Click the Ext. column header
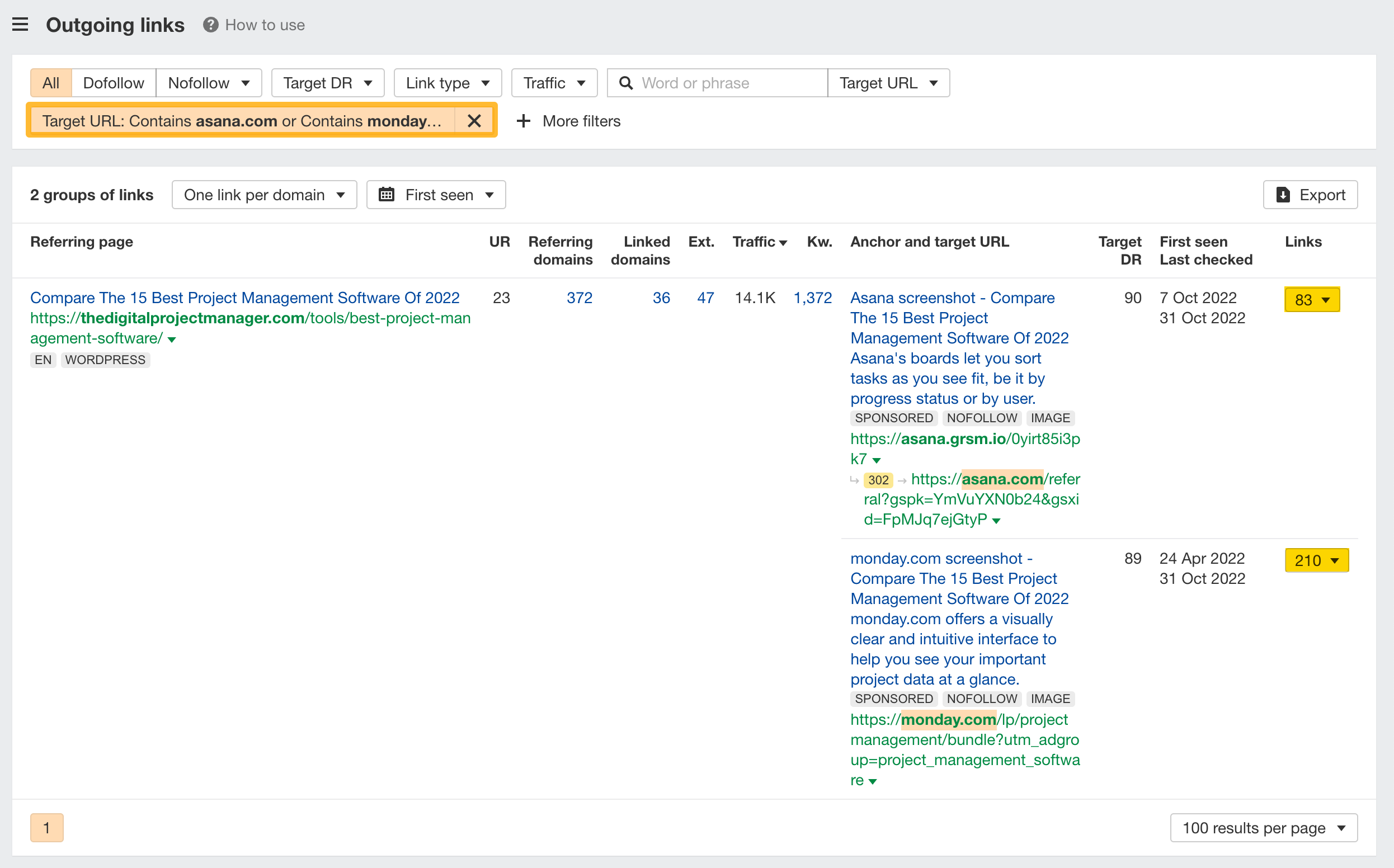 coord(701,242)
